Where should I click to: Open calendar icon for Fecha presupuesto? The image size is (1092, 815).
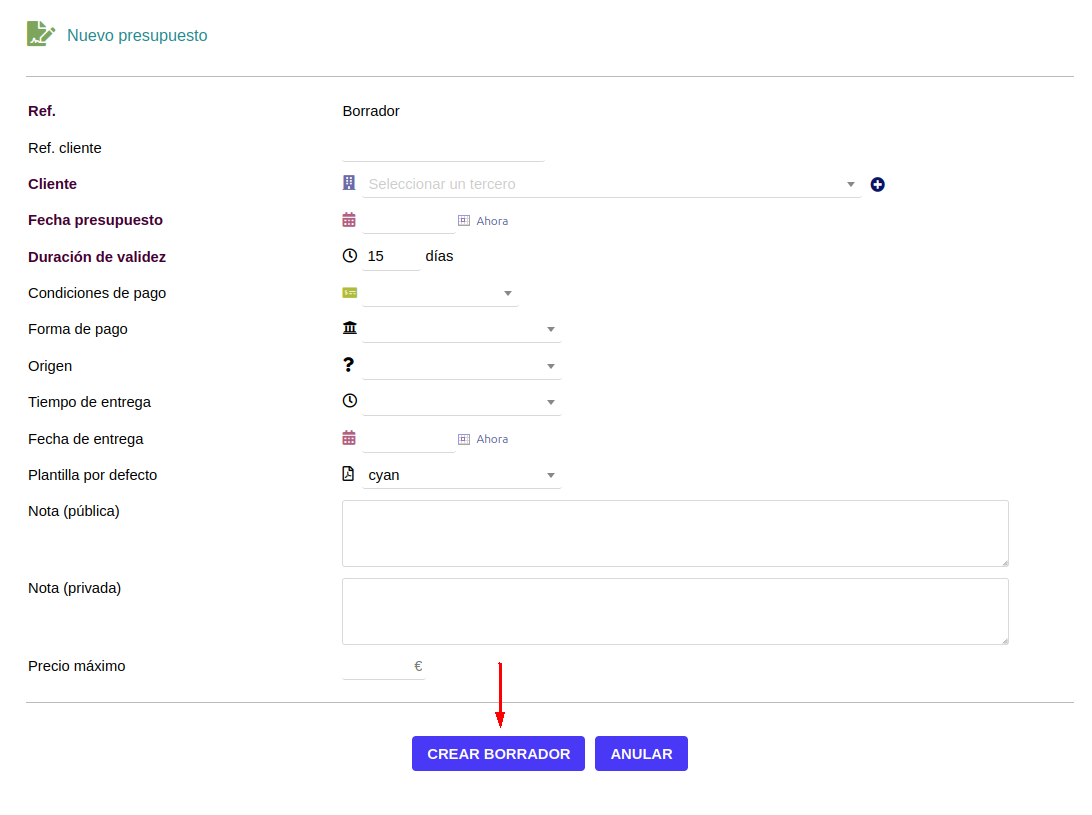click(x=349, y=220)
